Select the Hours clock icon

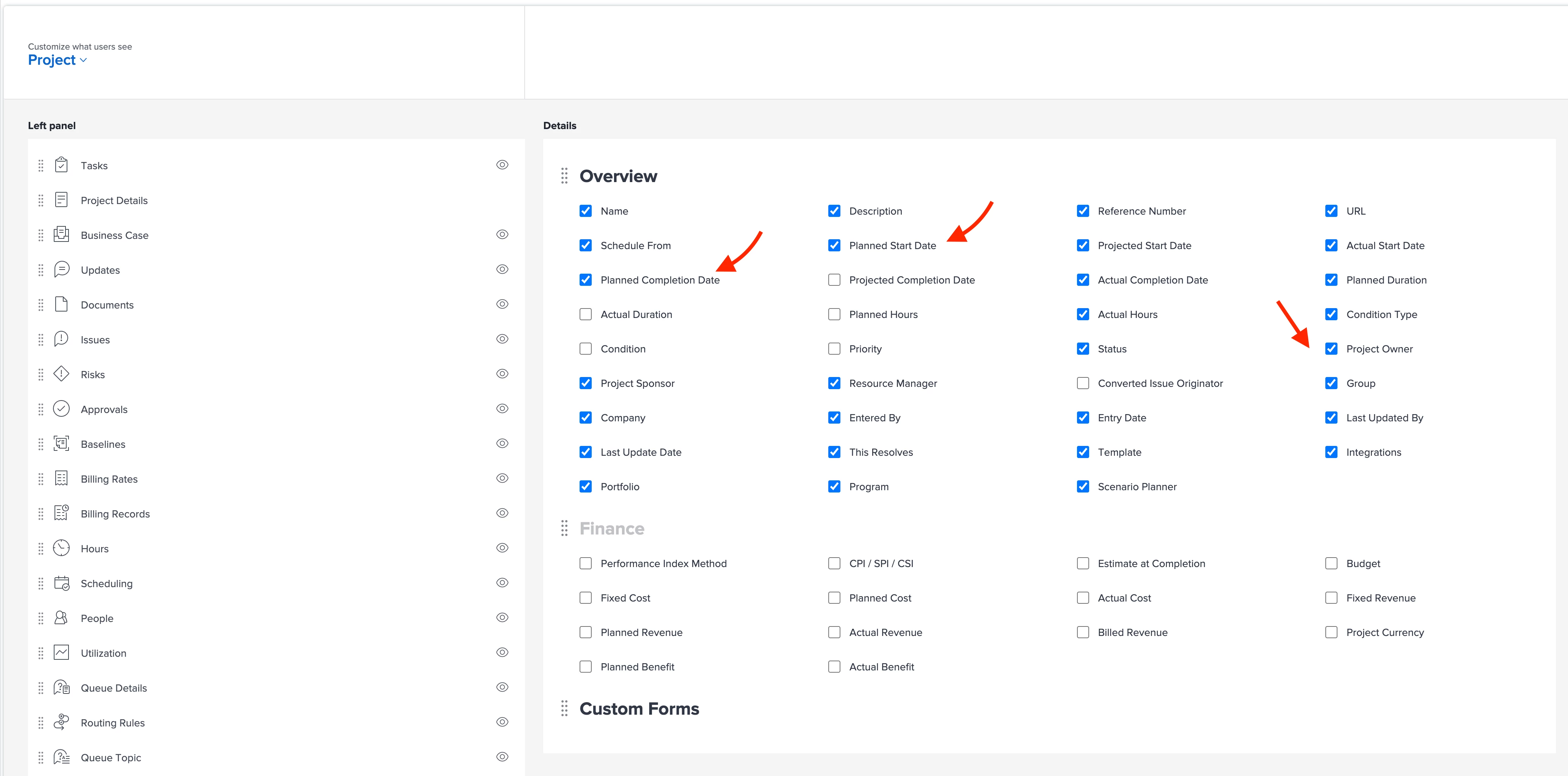61,548
